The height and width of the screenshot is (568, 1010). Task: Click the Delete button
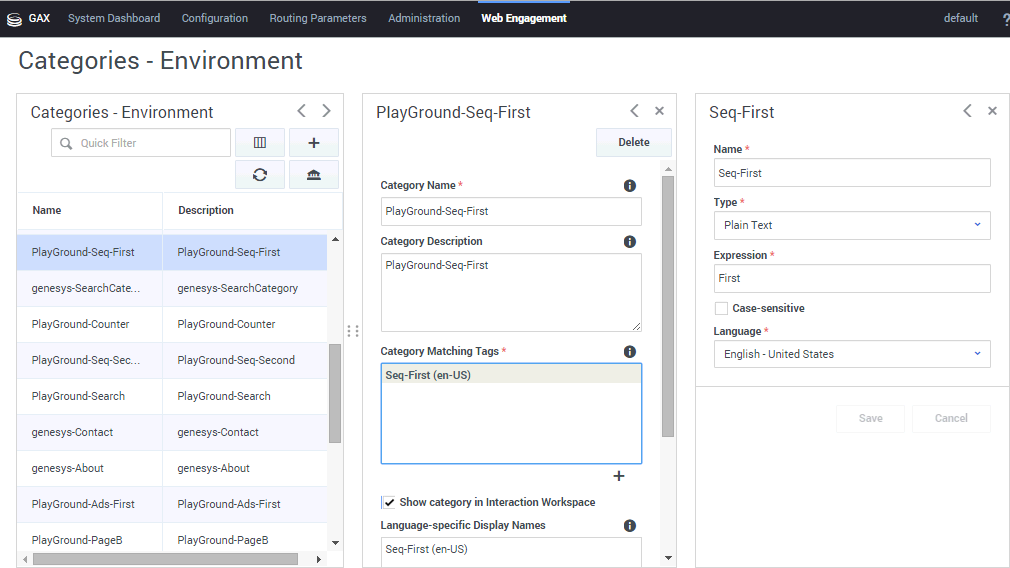634,143
